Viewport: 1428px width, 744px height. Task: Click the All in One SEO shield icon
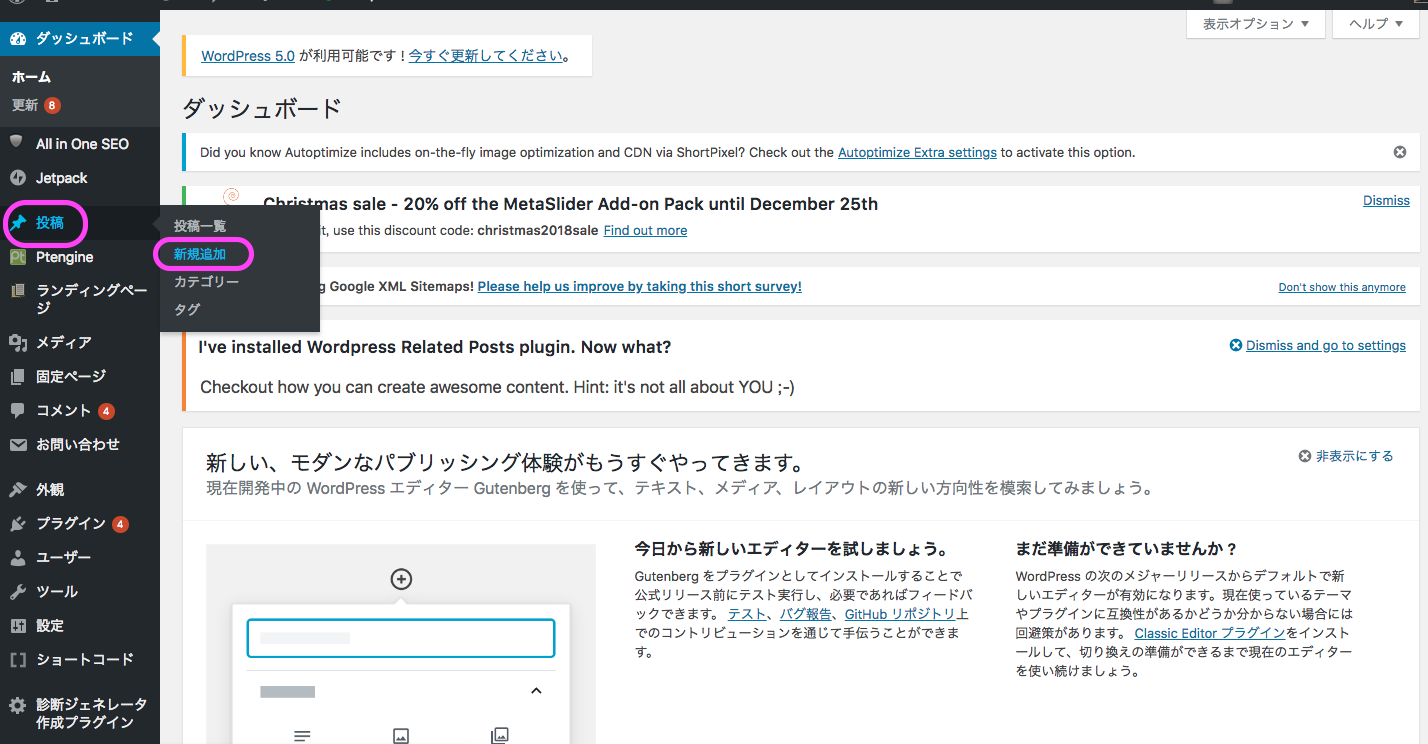[x=17, y=143]
